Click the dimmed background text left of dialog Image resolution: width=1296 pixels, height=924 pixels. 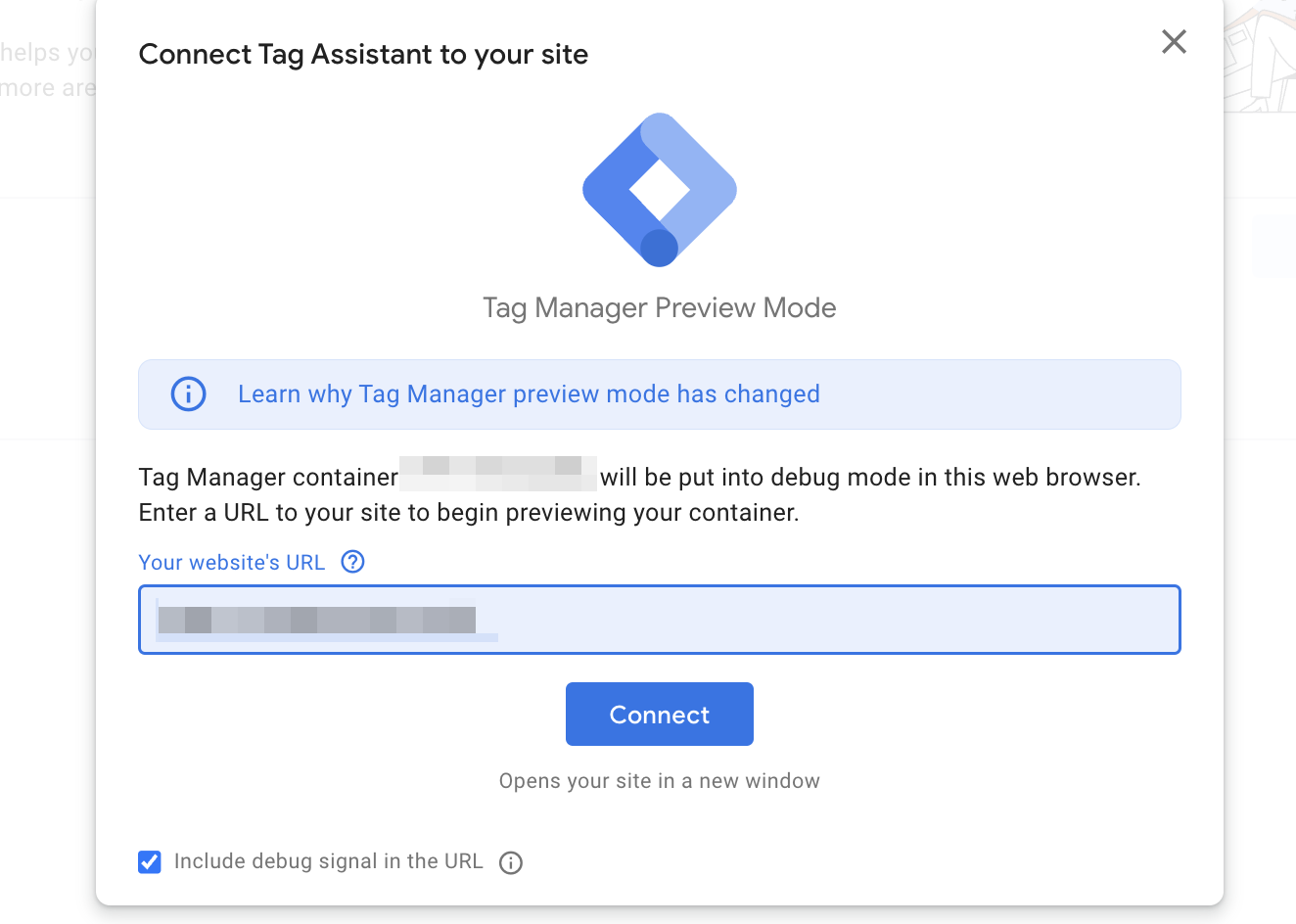point(48,70)
